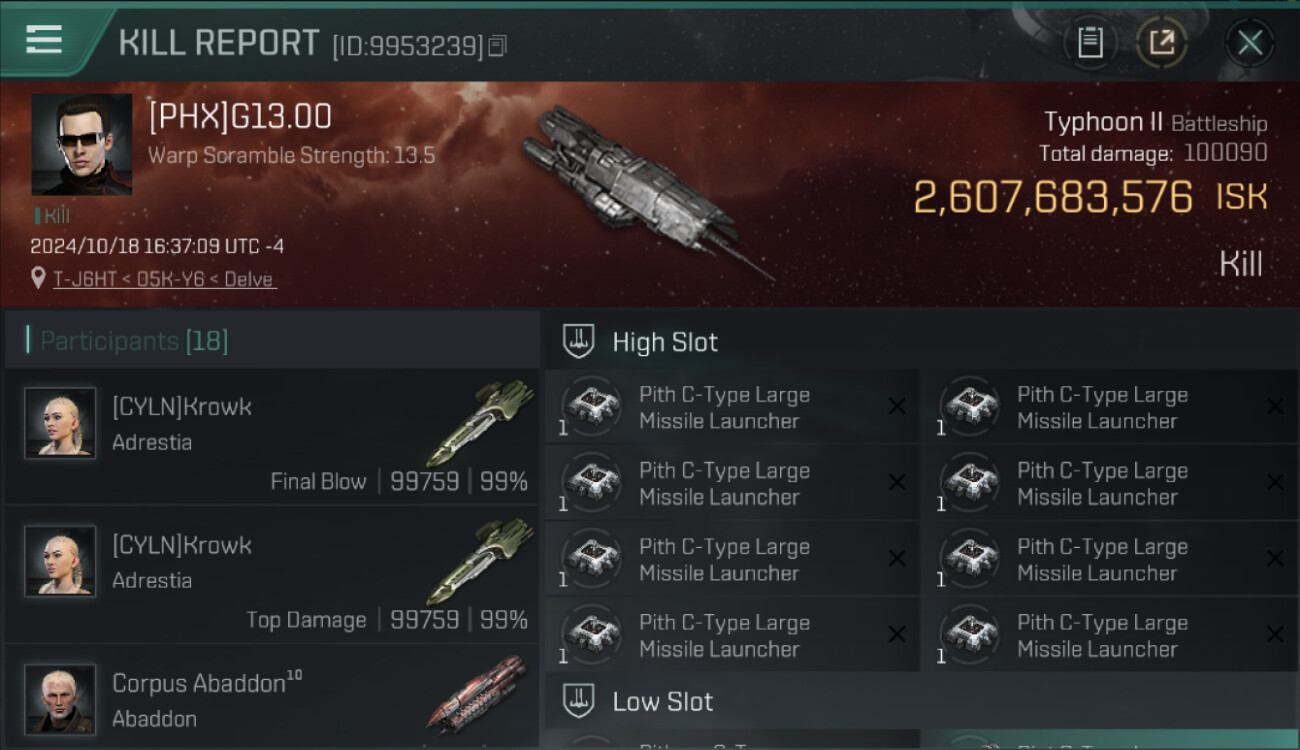The width and height of the screenshot is (1300, 750).
Task: View victim [PHX]G13.00 portrait
Action: pyautogui.click(x=81, y=144)
